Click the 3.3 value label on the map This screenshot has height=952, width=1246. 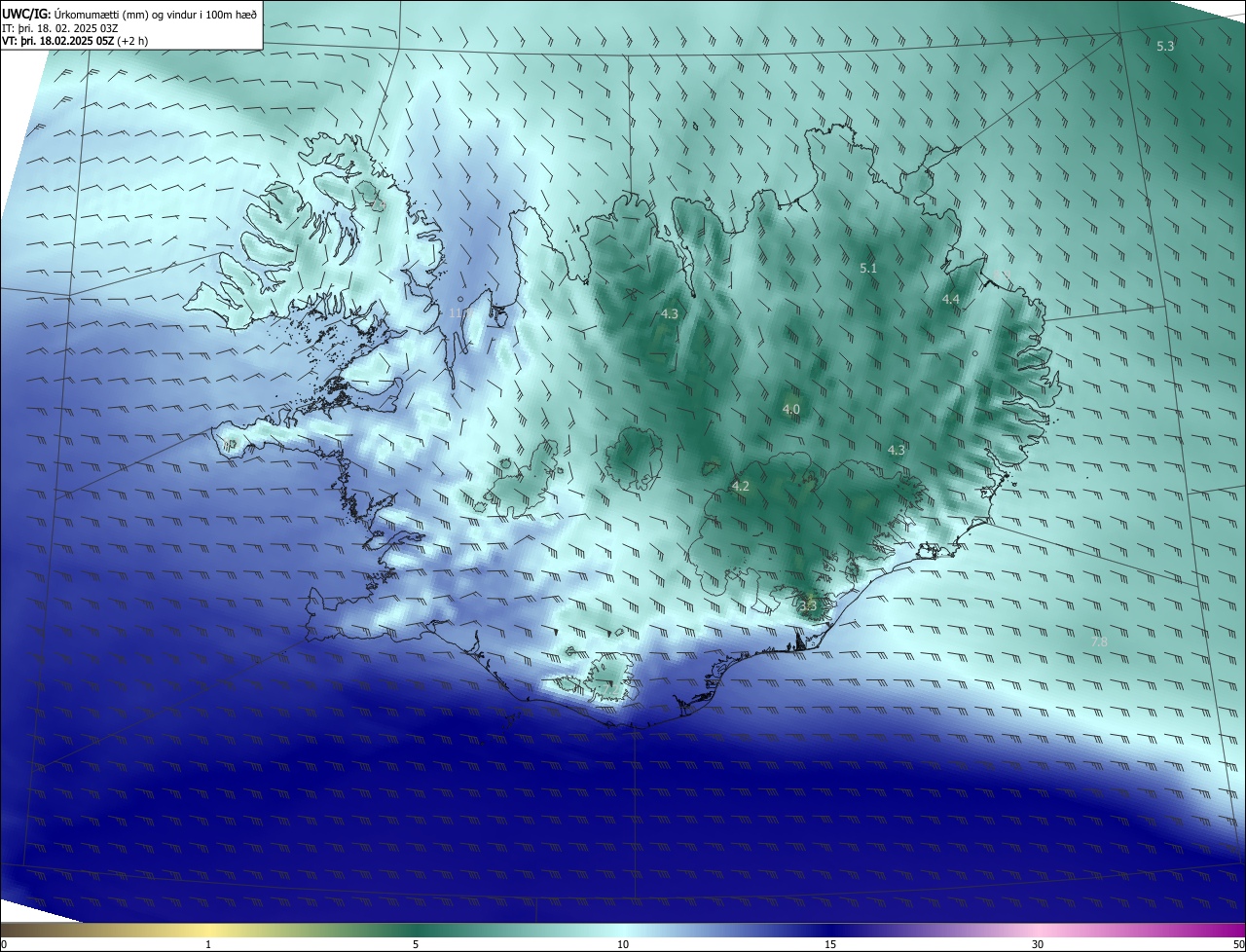click(x=808, y=605)
